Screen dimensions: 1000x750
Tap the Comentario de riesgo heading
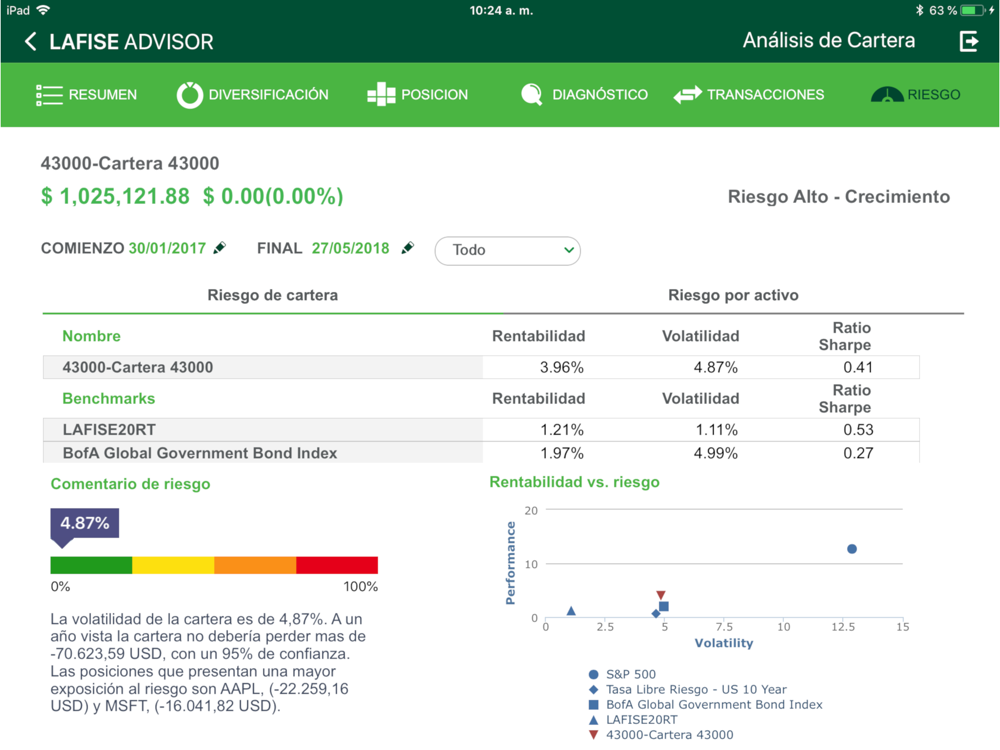[x=130, y=484]
